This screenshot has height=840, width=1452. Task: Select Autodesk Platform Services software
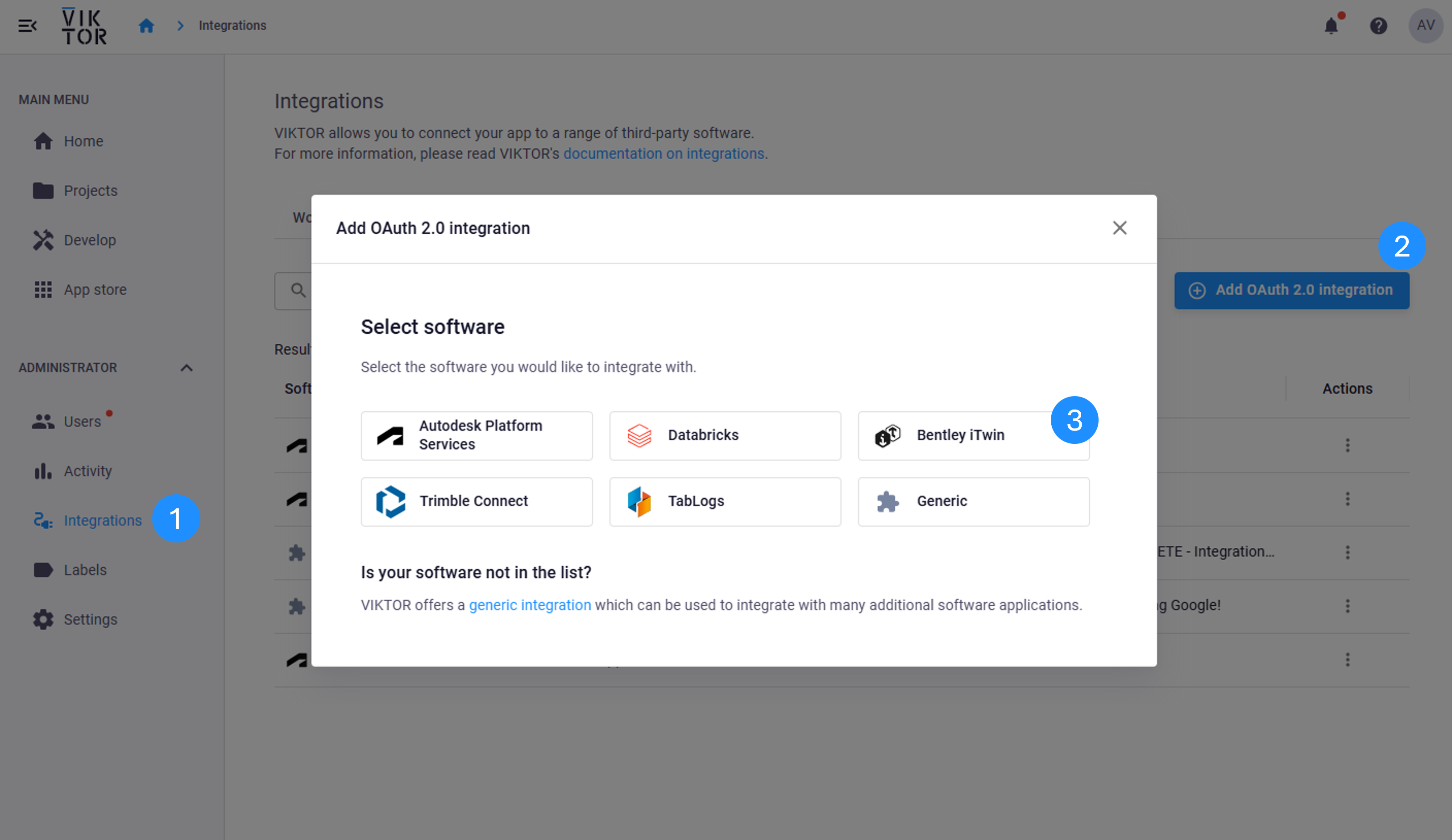pyautogui.click(x=477, y=436)
